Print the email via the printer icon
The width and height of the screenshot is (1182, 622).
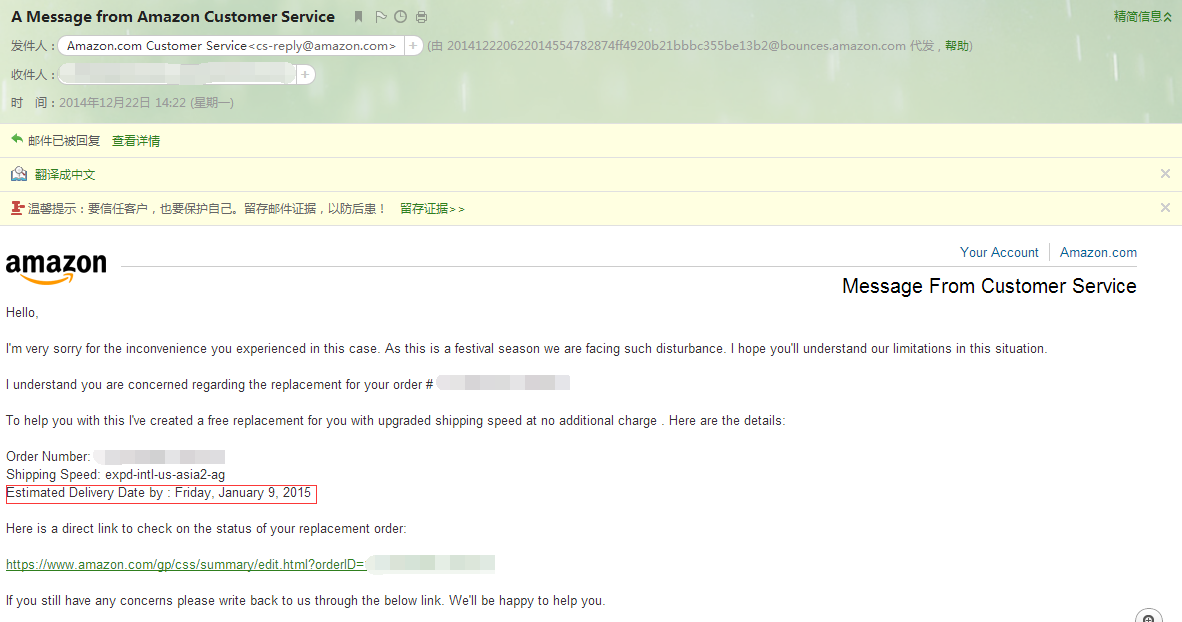(x=421, y=17)
